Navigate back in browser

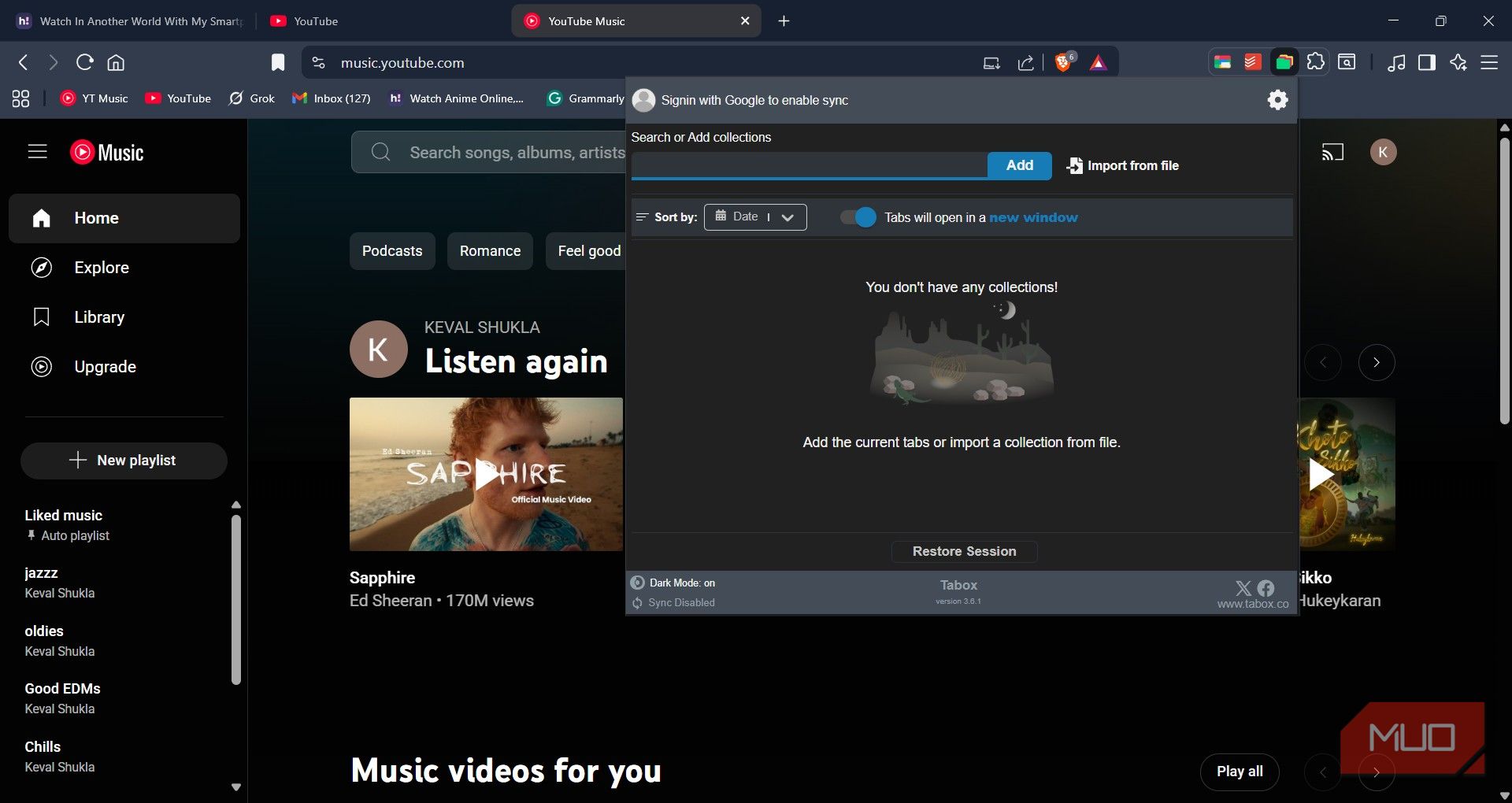(x=23, y=62)
